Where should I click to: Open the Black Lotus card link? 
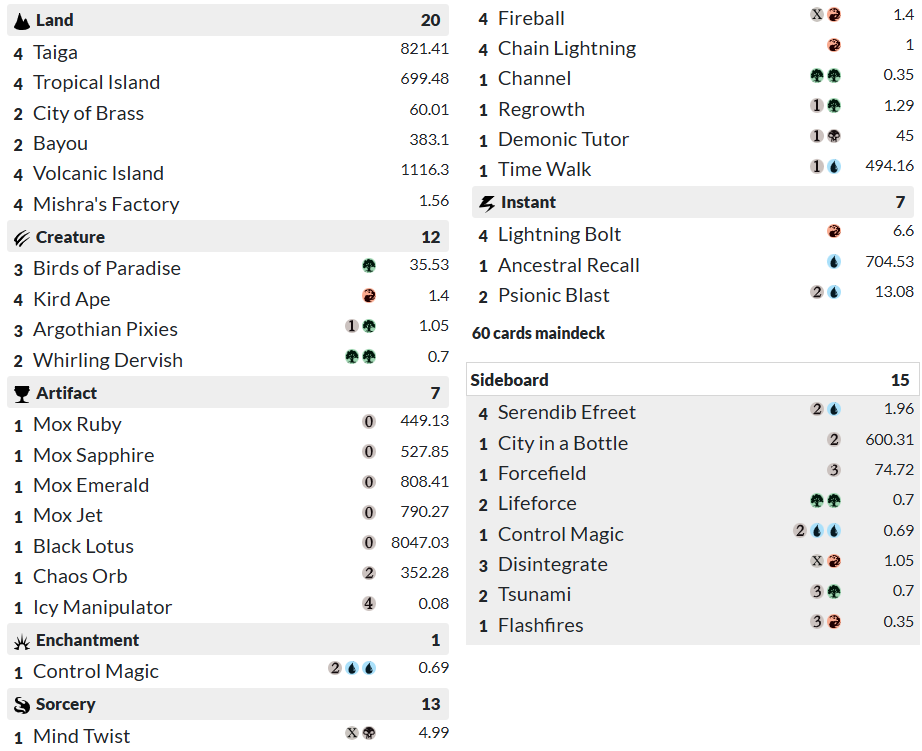point(83,547)
